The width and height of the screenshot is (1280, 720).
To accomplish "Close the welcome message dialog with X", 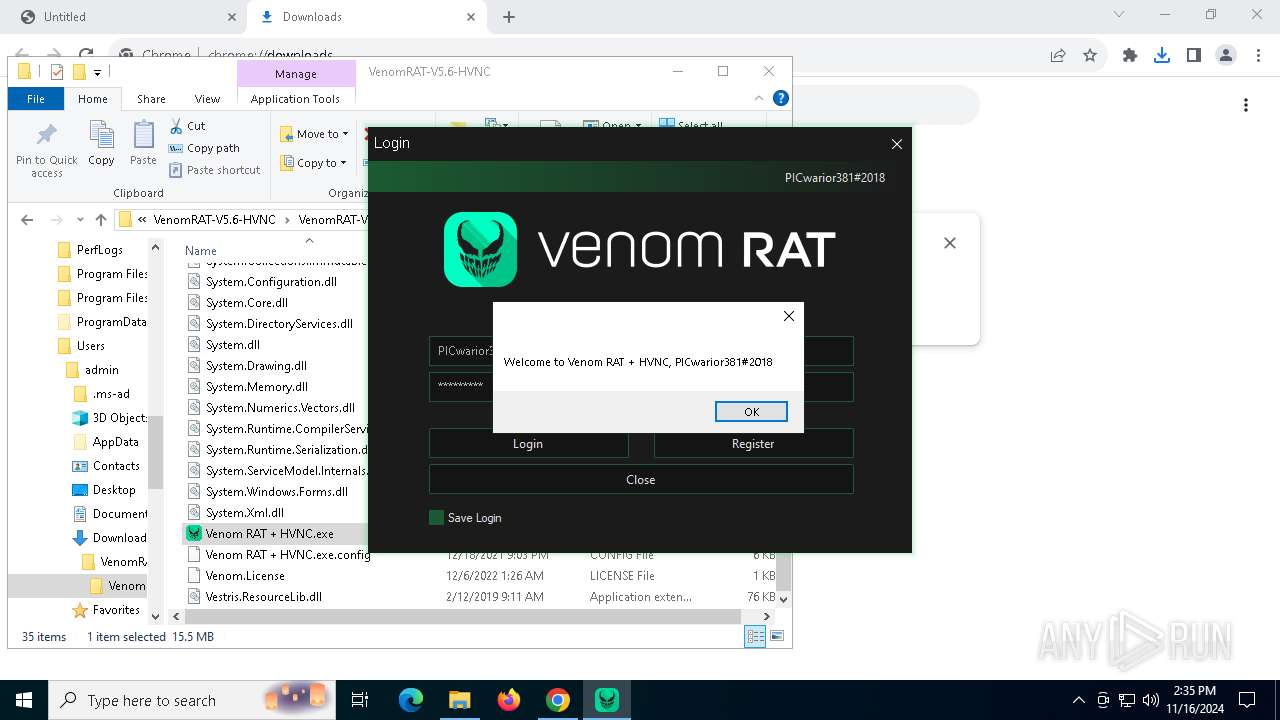I will [x=789, y=316].
